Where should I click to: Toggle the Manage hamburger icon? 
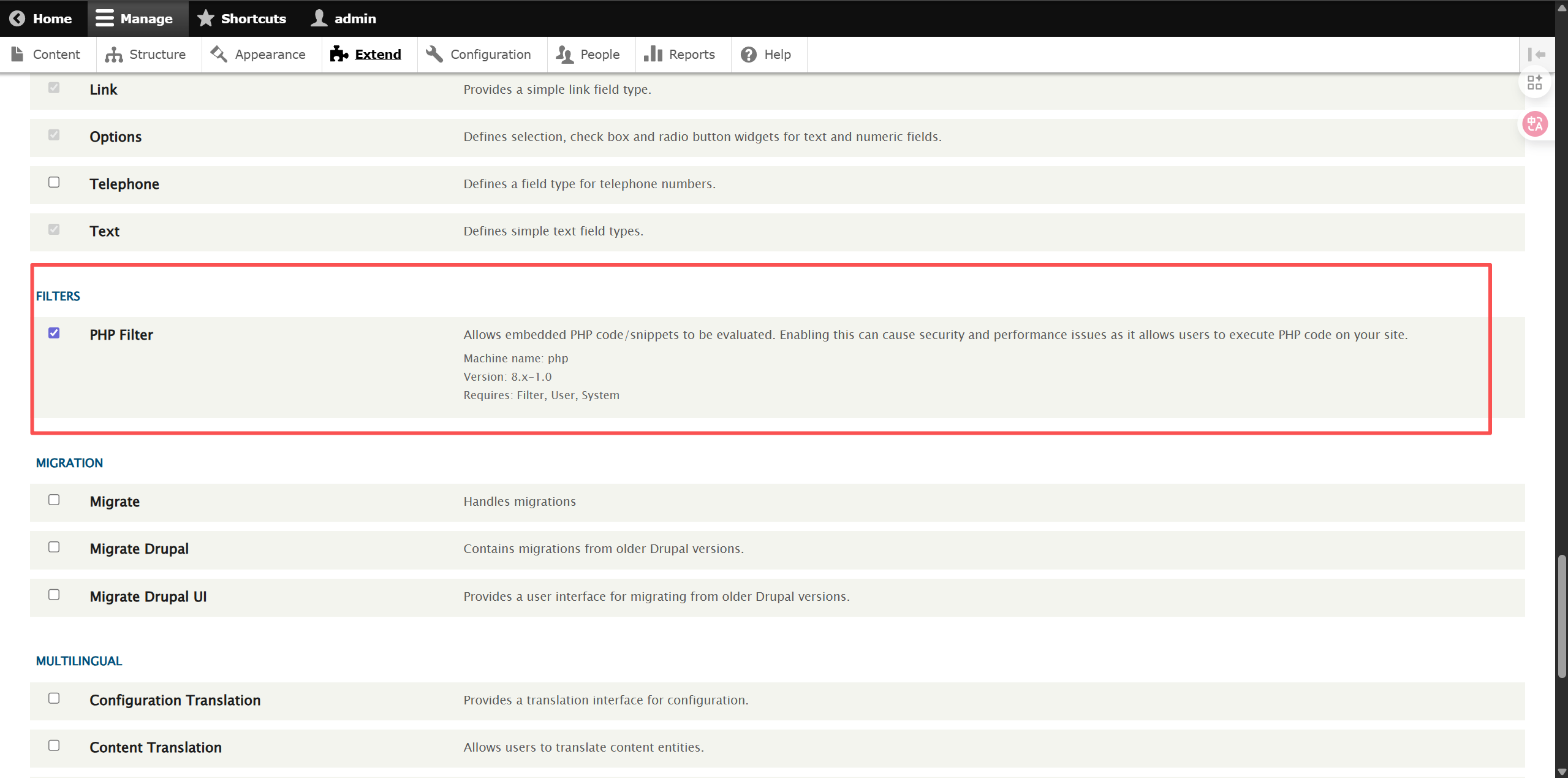click(105, 18)
